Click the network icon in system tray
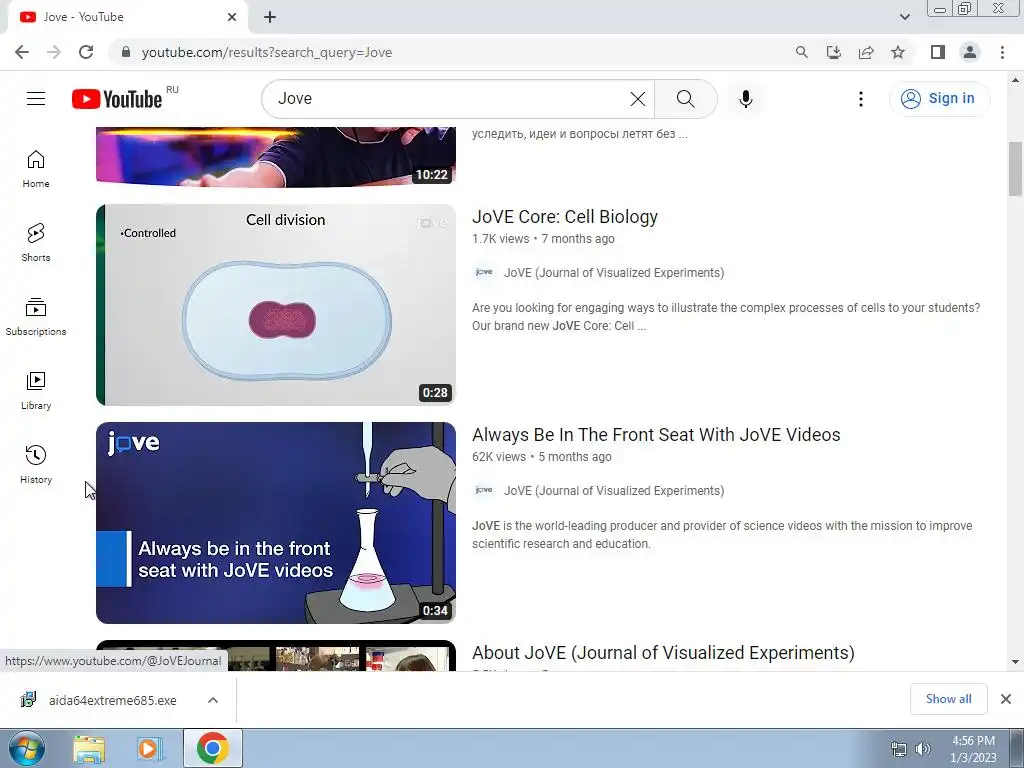1024x768 pixels. 899,749
